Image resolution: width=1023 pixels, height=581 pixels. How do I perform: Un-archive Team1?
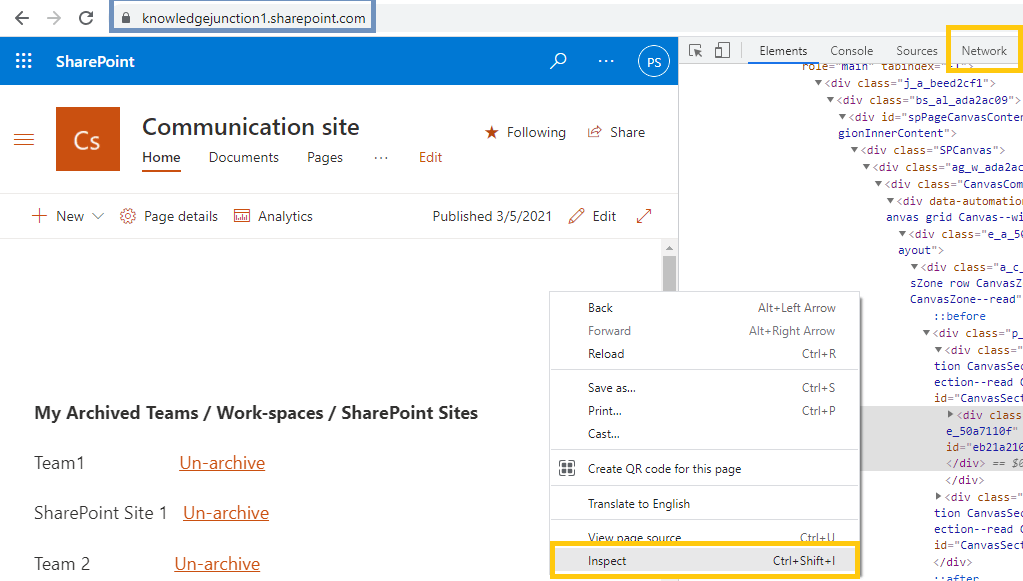(x=222, y=463)
